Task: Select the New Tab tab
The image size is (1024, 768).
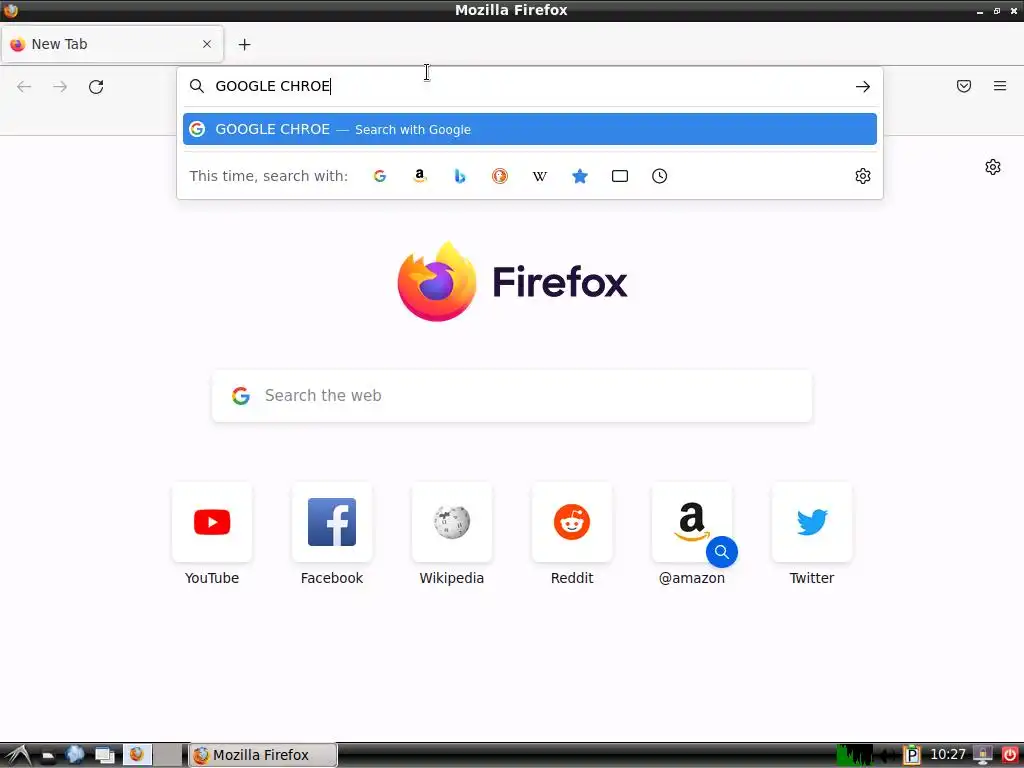Action: (112, 44)
